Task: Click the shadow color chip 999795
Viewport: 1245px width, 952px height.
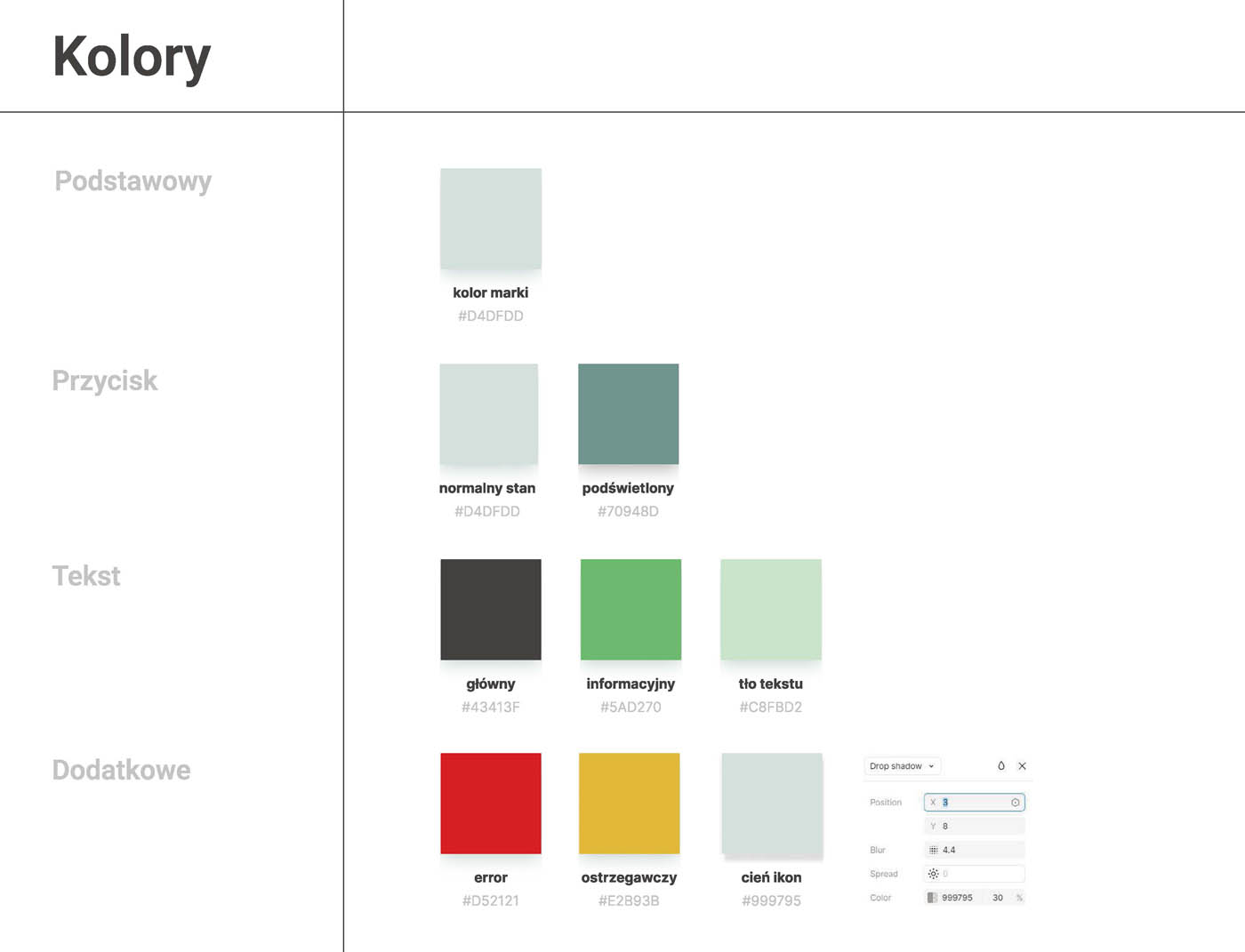Action: pyautogui.click(x=932, y=898)
